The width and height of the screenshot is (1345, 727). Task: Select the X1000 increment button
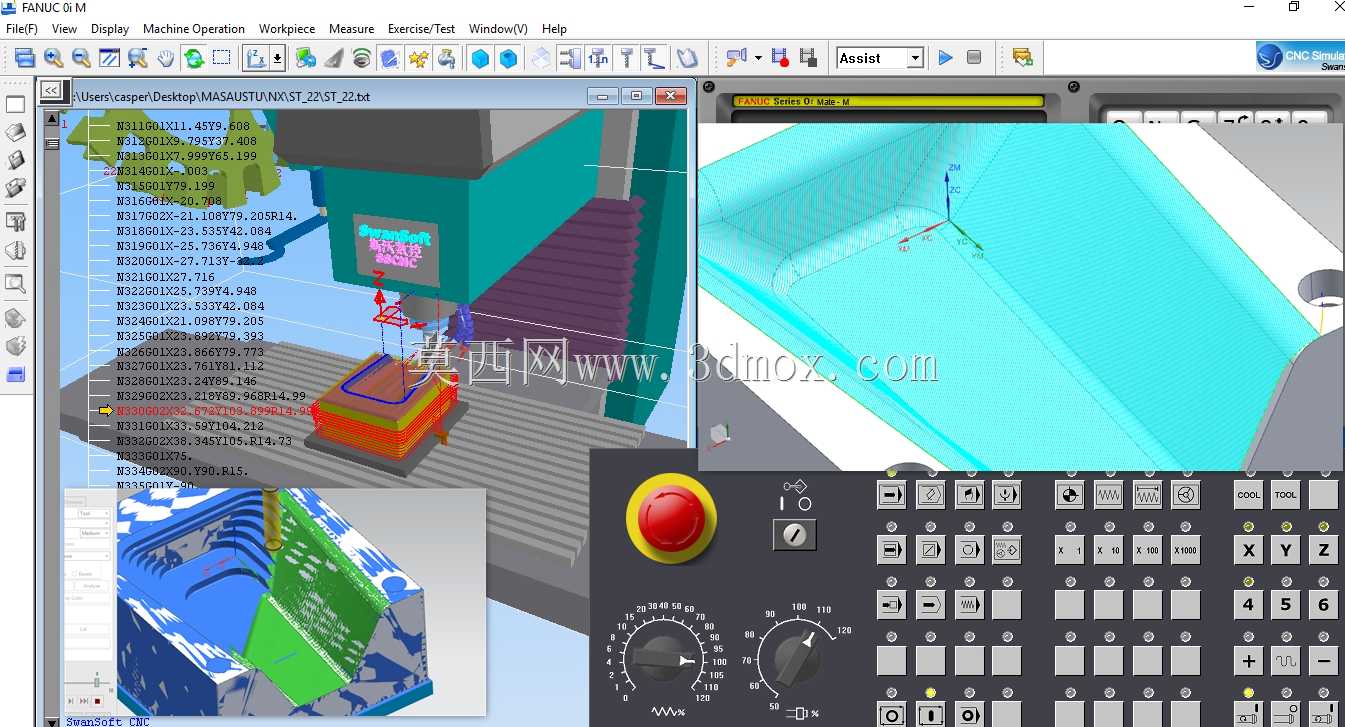click(1185, 550)
